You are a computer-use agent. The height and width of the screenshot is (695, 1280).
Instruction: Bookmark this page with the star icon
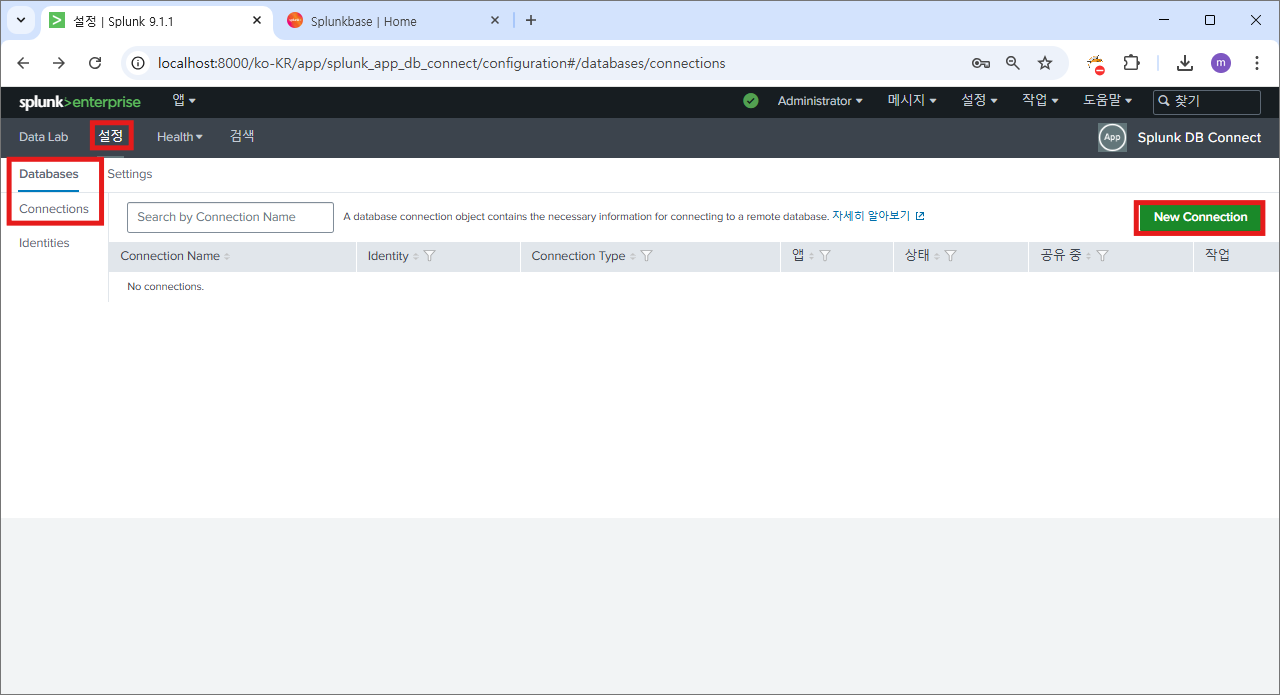click(1045, 63)
